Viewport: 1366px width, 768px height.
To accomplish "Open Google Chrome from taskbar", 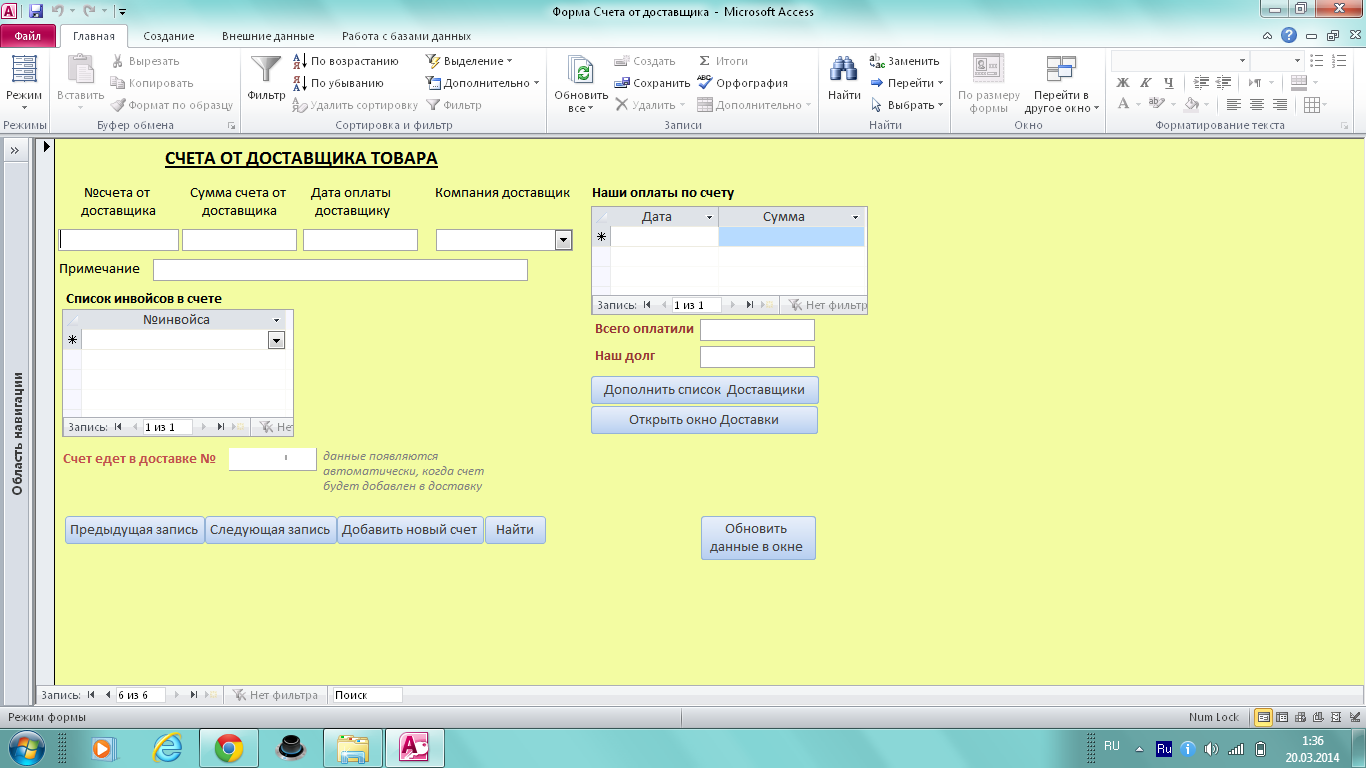I will pos(229,748).
